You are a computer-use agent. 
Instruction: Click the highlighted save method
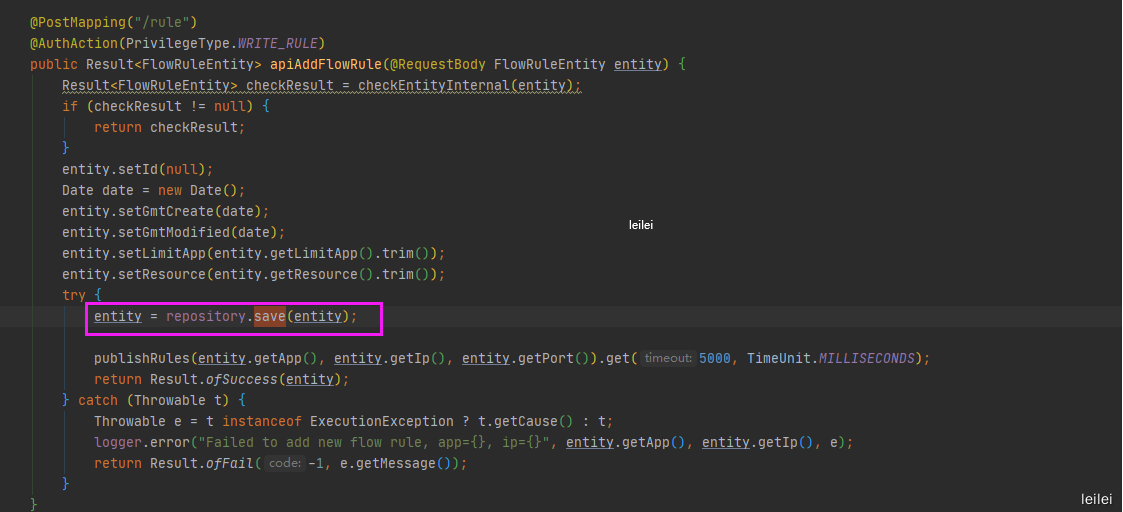270,316
